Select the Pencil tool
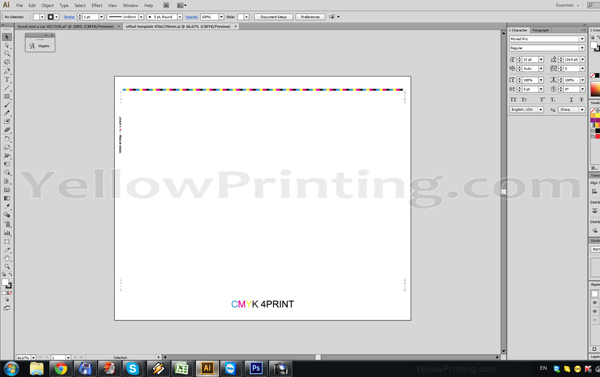 click(x=7, y=113)
